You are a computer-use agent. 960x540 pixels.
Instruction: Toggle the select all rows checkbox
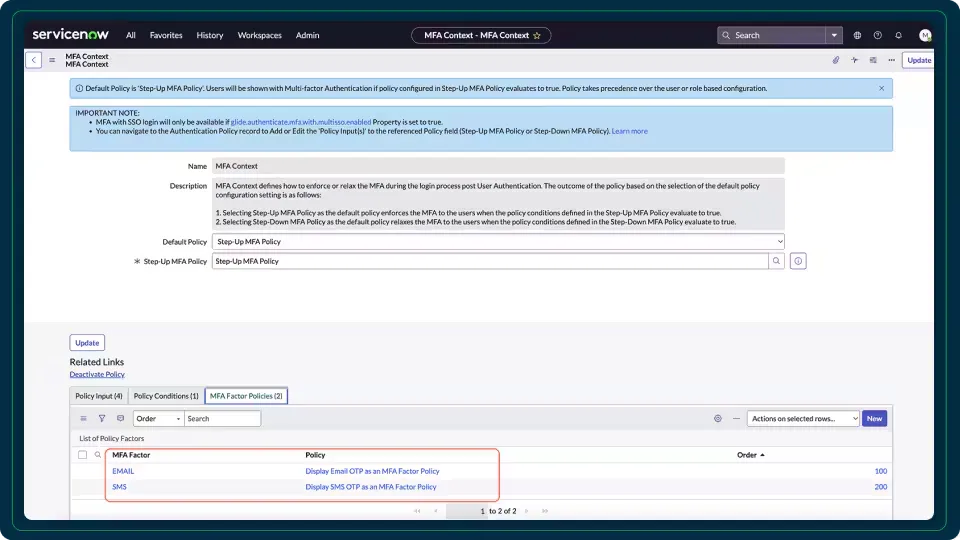tap(82, 455)
